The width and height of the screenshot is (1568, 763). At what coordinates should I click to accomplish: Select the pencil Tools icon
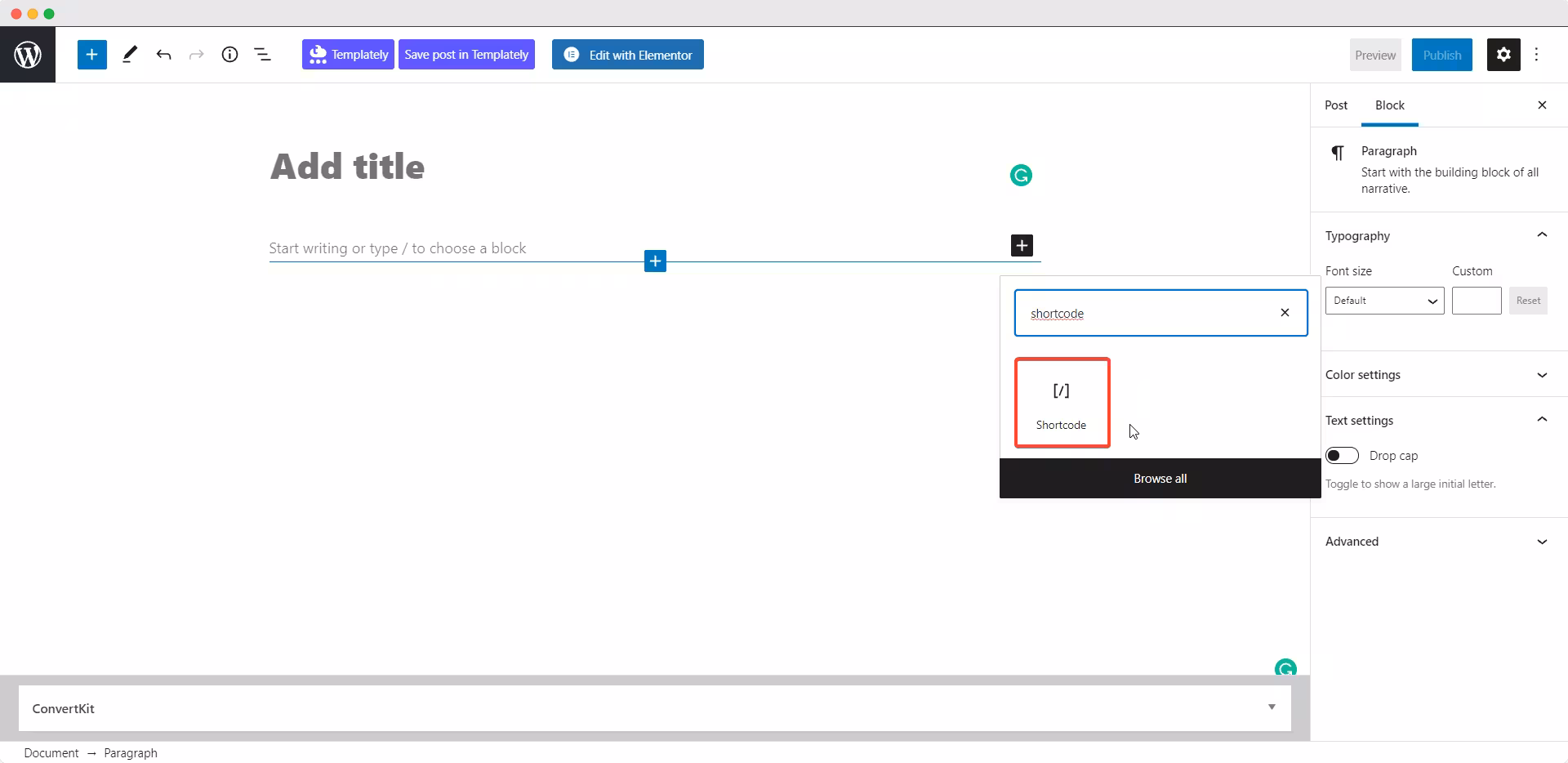point(130,55)
